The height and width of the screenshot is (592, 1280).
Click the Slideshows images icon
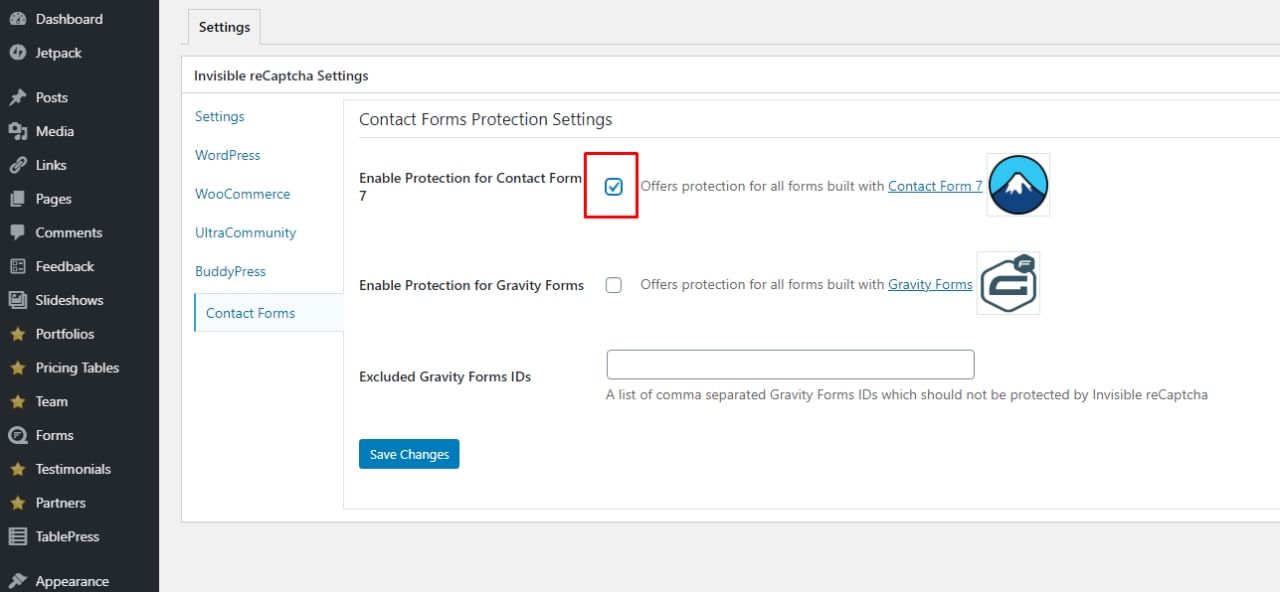[17, 300]
